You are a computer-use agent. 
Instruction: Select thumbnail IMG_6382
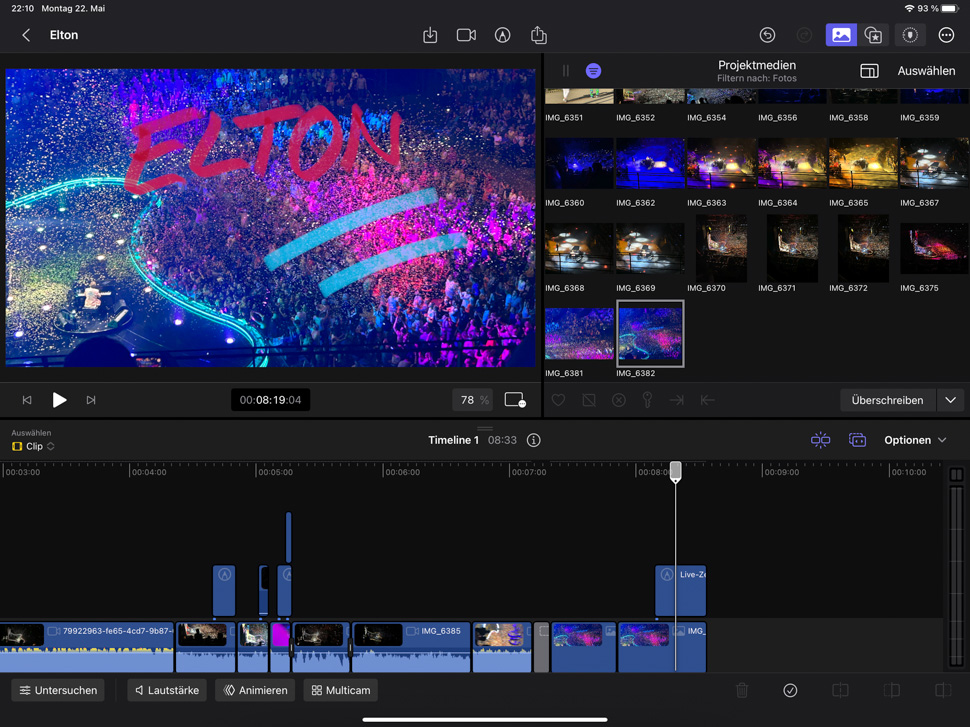tap(650, 333)
